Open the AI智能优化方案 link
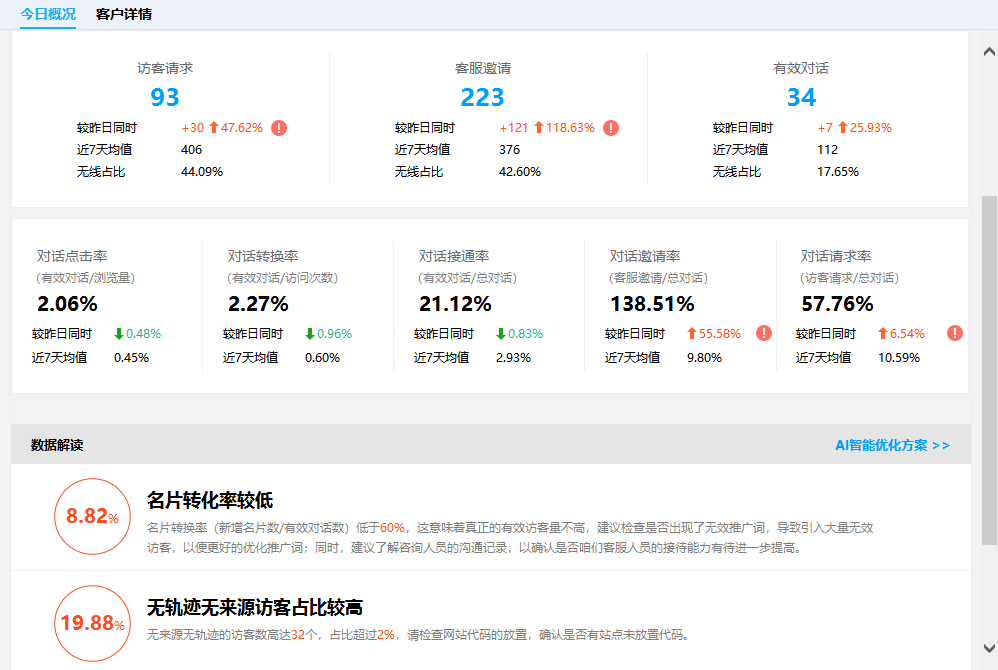The width and height of the screenshot is (998, 670). click(x=892, y=445)
